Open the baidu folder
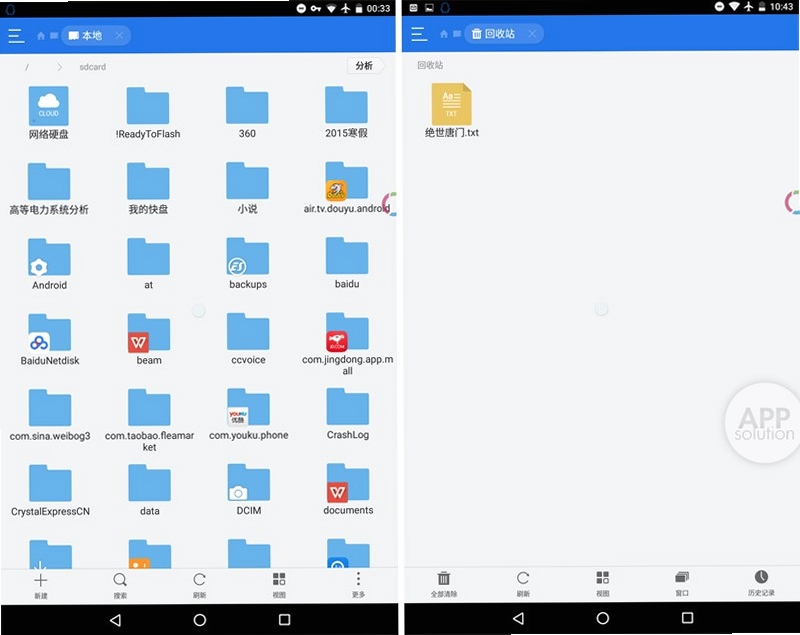This screenshot has width=800, height=635. pos(347,263)
